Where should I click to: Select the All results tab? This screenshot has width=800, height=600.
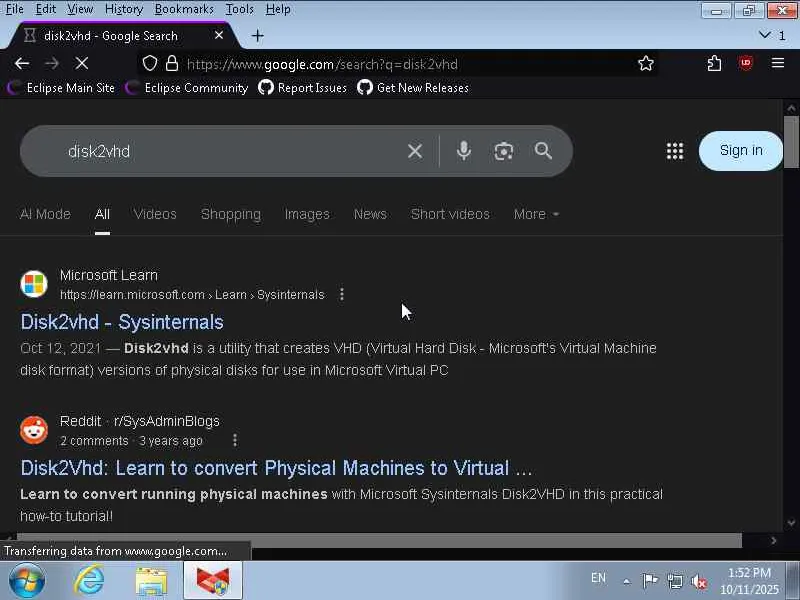(x=102, y=214)
